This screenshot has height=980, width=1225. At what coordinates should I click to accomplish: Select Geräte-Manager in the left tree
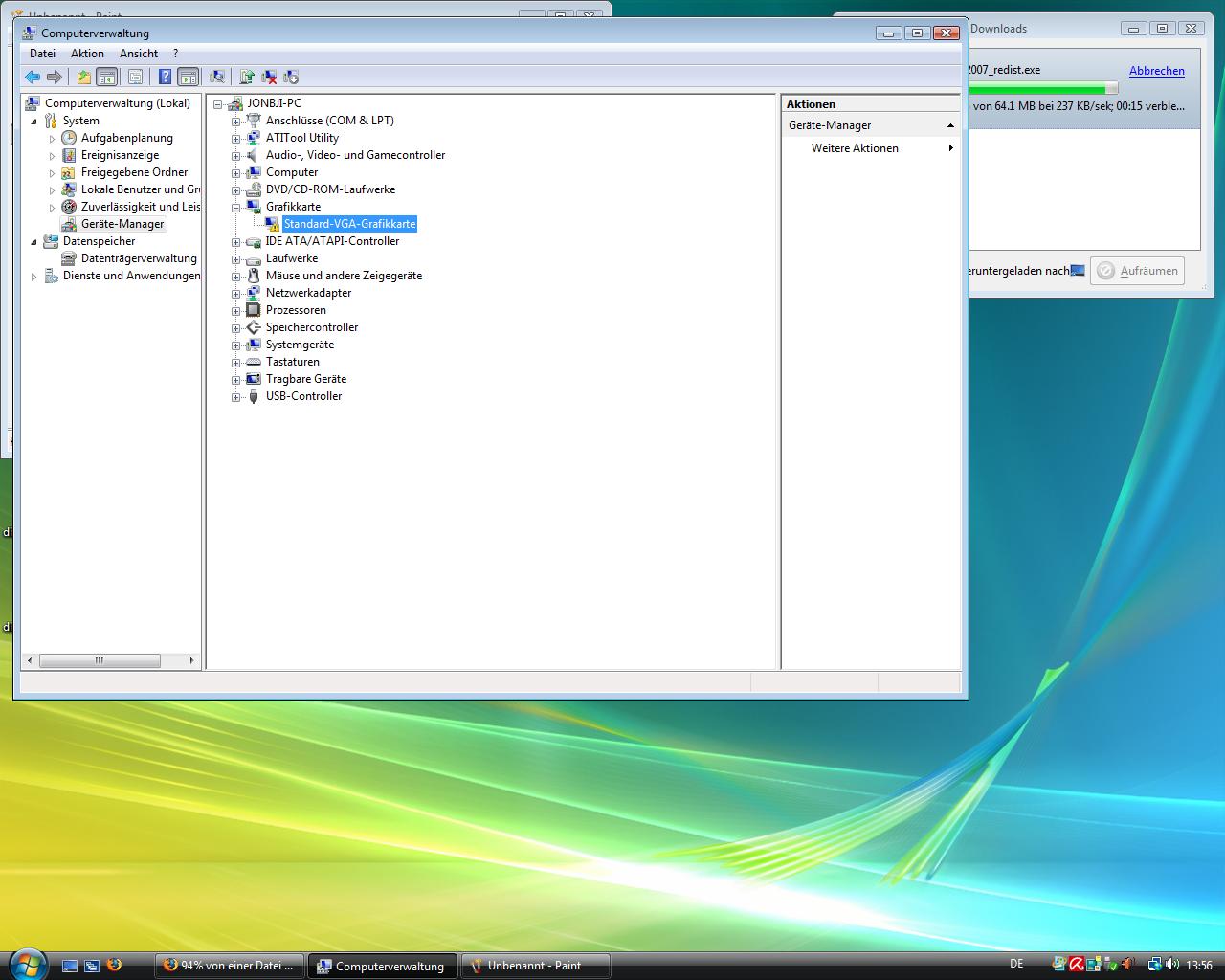pos(122,224)
